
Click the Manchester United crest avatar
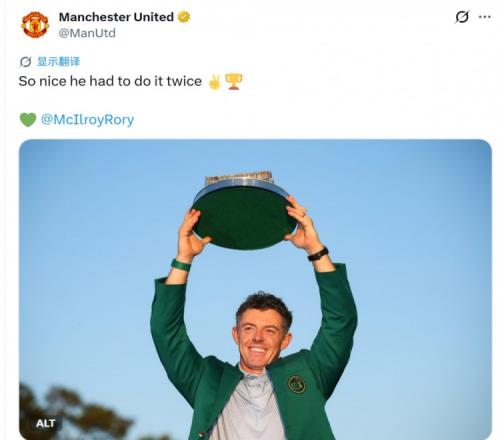[35, 25]
